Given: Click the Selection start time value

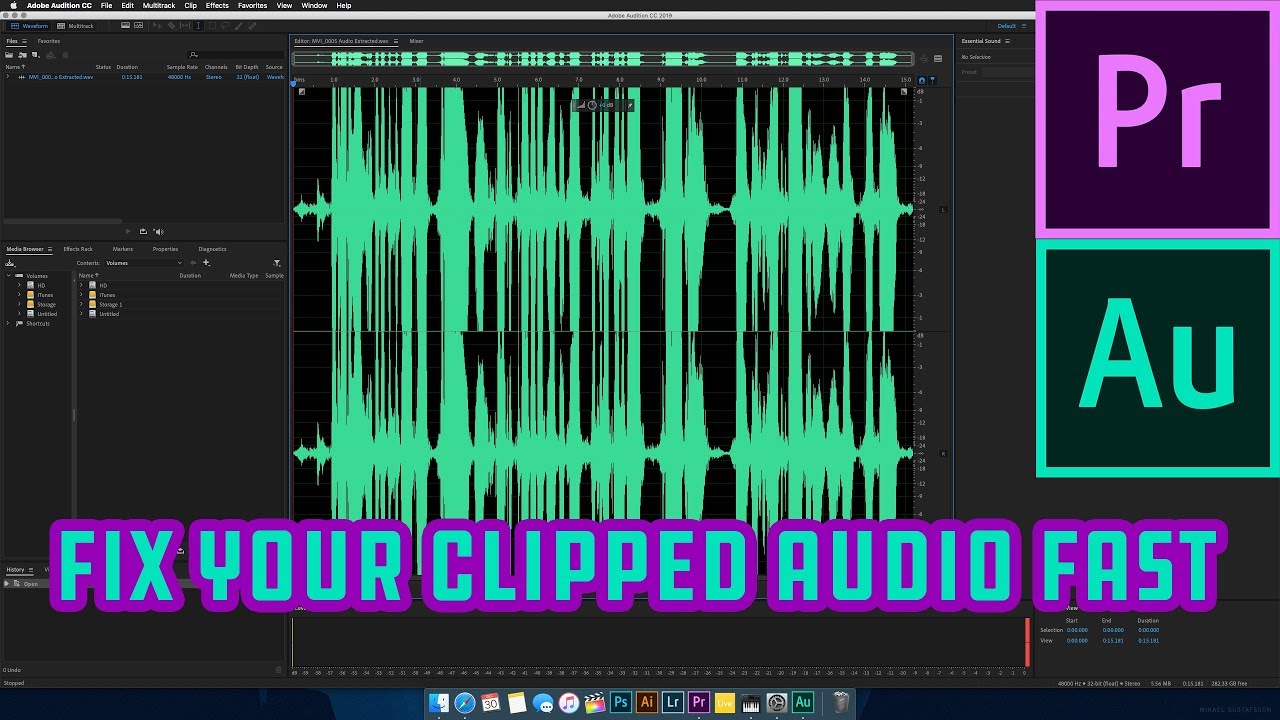Looking at the screenshot, I should coord(1077,630).
